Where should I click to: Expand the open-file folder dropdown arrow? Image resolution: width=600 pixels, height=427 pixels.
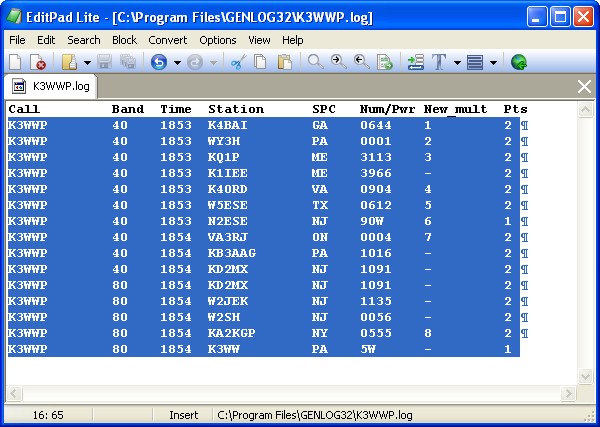click(86, 62)
